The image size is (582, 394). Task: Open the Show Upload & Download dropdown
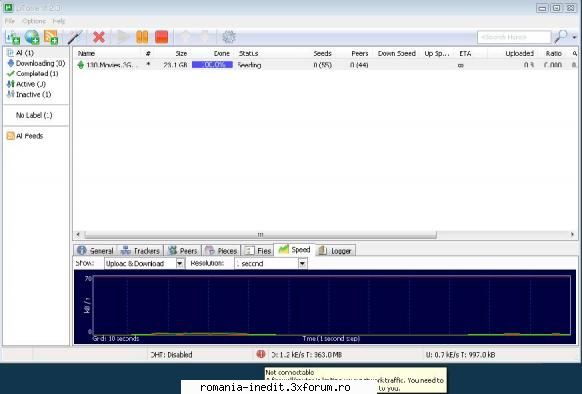tap(144, 263)
